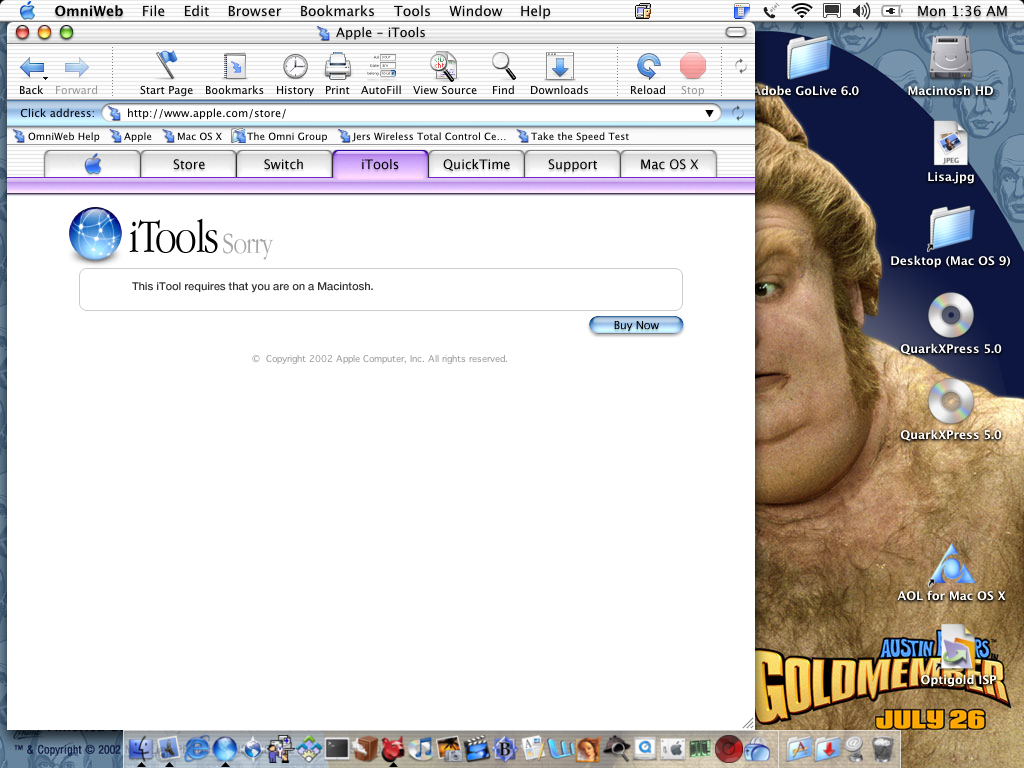Open Take the Speed Test bookmark

[573, 136]
